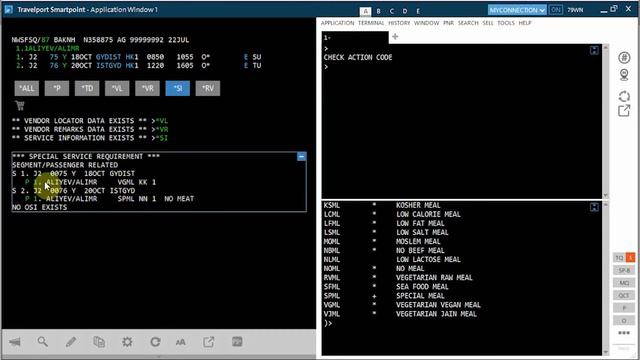The height and width of the screenshot is (360, 640).
Task: Open the APPLICATION menu
Action: click(338, 23)
